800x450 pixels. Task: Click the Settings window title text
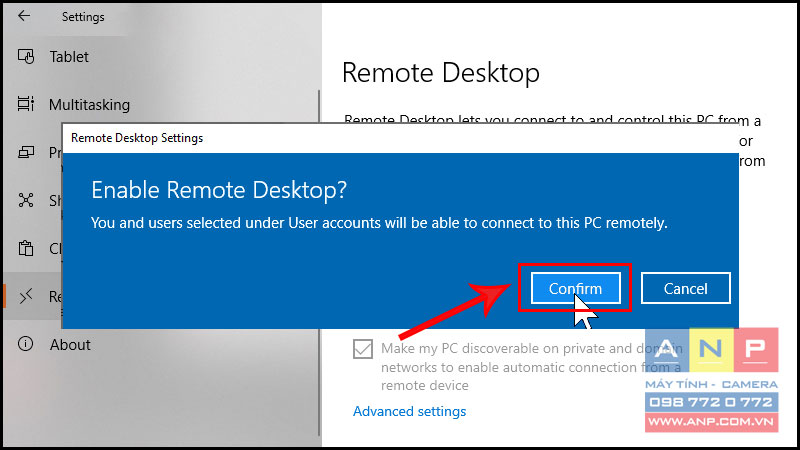coord(83,17)
